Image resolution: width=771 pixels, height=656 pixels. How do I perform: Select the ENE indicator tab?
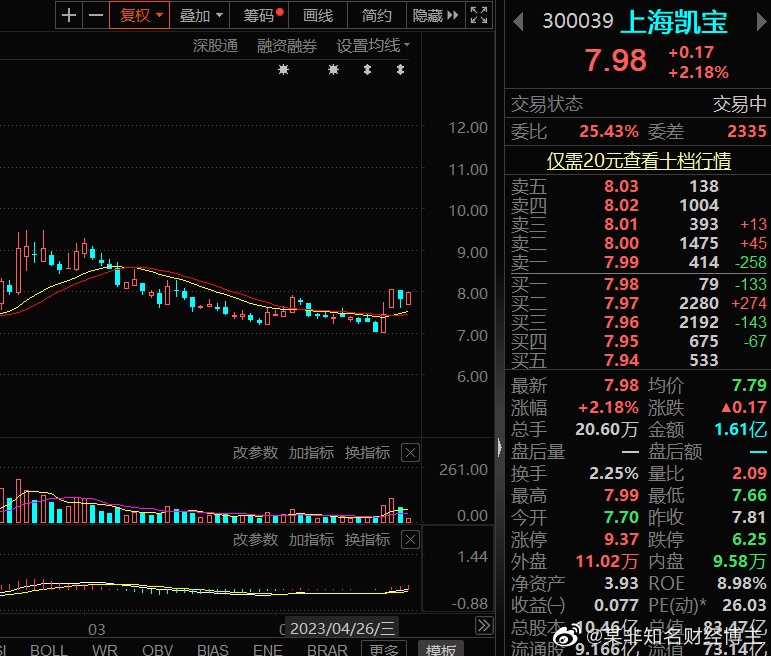point(267,650)
